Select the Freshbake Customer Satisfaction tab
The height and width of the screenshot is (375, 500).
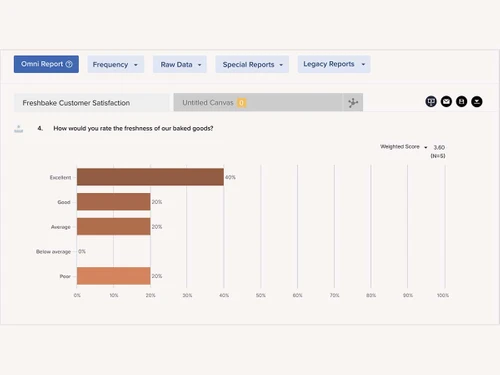coord(92,103)
